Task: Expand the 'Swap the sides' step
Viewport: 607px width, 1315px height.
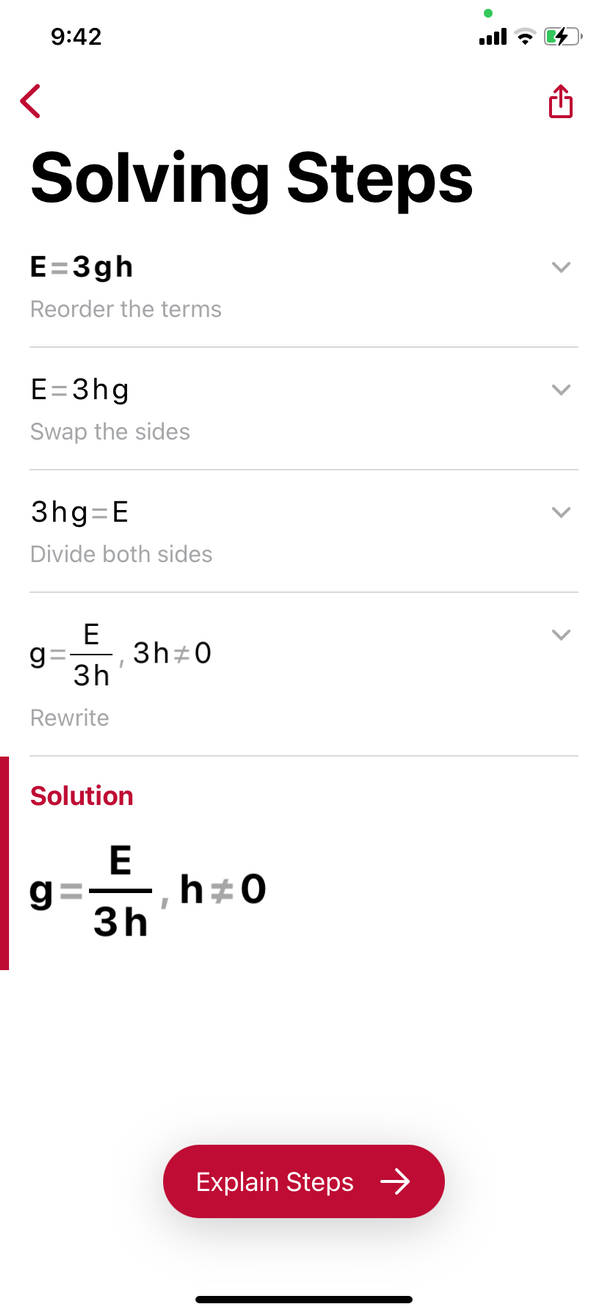Action: 561,389
